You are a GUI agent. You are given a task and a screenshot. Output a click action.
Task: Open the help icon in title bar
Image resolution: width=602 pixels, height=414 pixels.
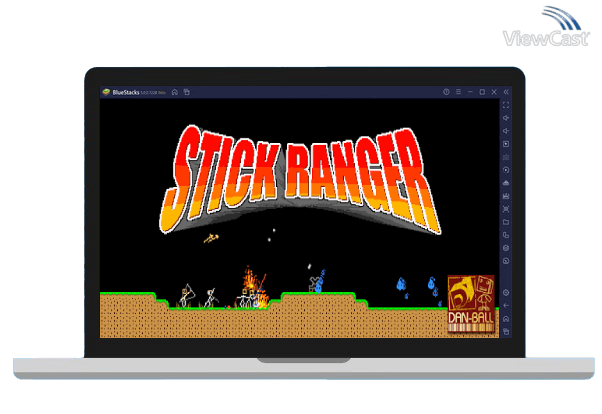446,92
